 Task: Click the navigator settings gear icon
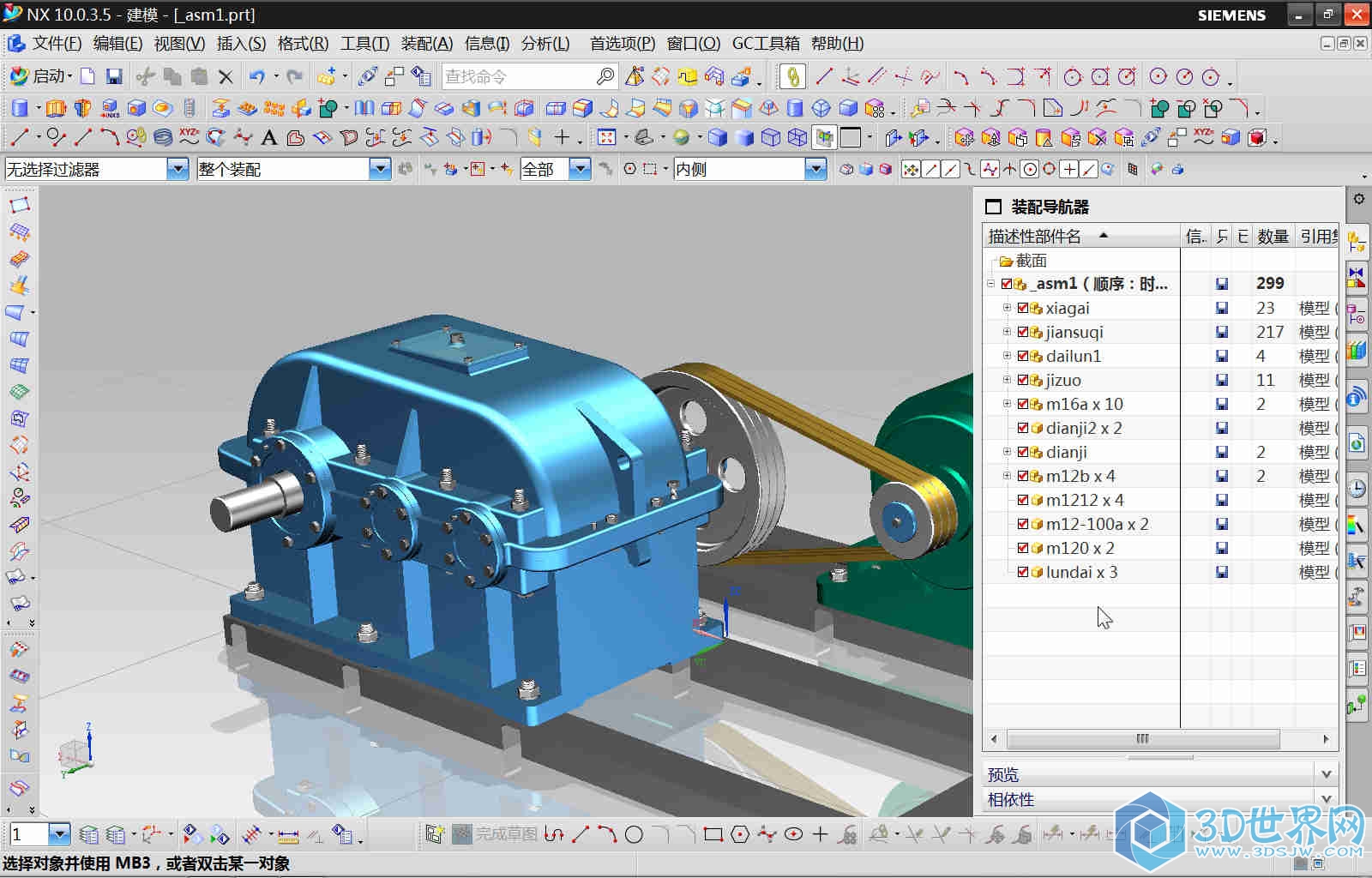click(x=1359, y=199)
